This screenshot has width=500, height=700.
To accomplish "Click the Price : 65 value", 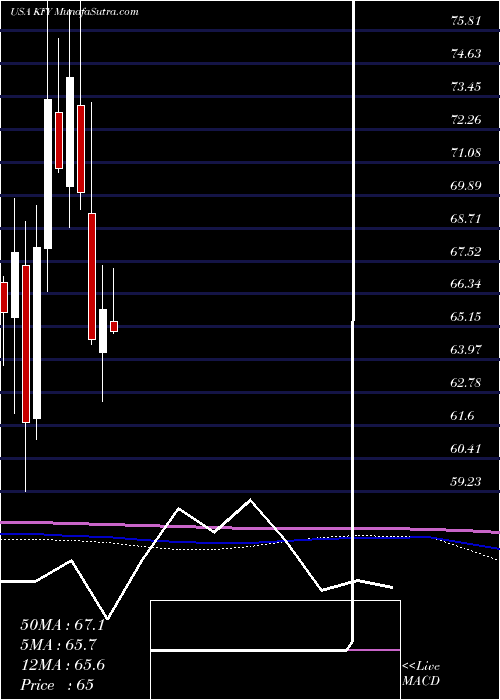I will coord(57,685).
